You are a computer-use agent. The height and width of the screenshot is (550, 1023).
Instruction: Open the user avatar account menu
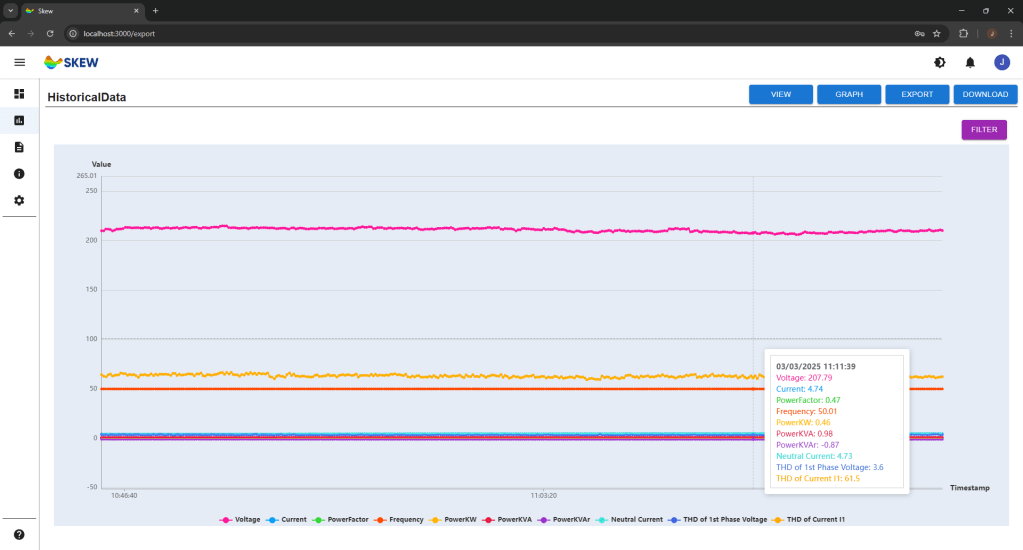tap(1001, 62)
